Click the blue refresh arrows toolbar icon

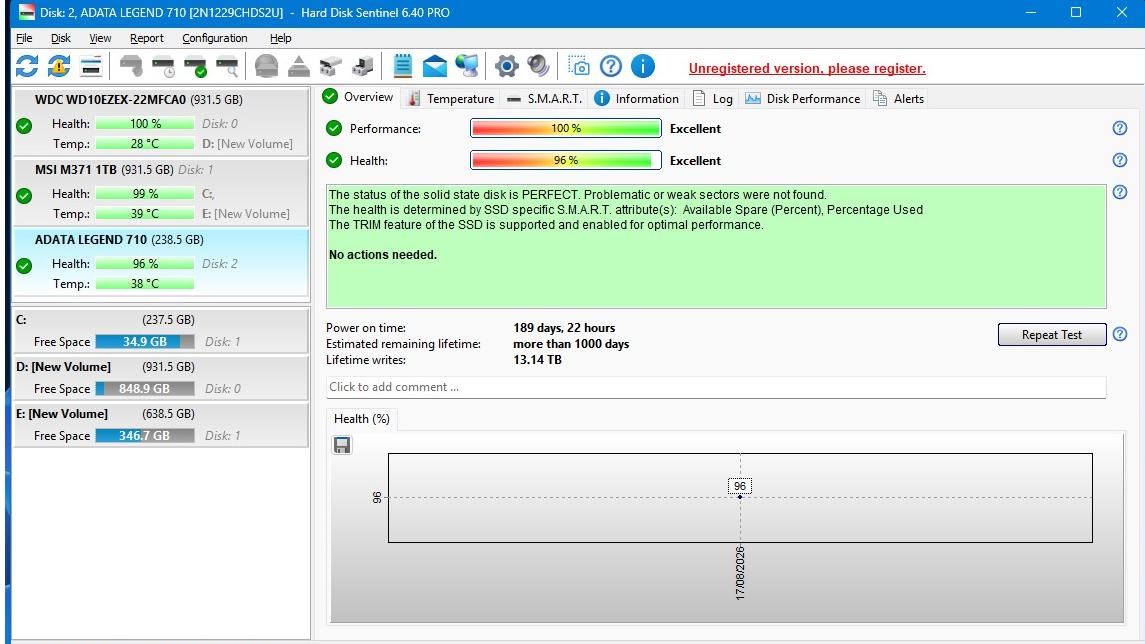(27, 66)
